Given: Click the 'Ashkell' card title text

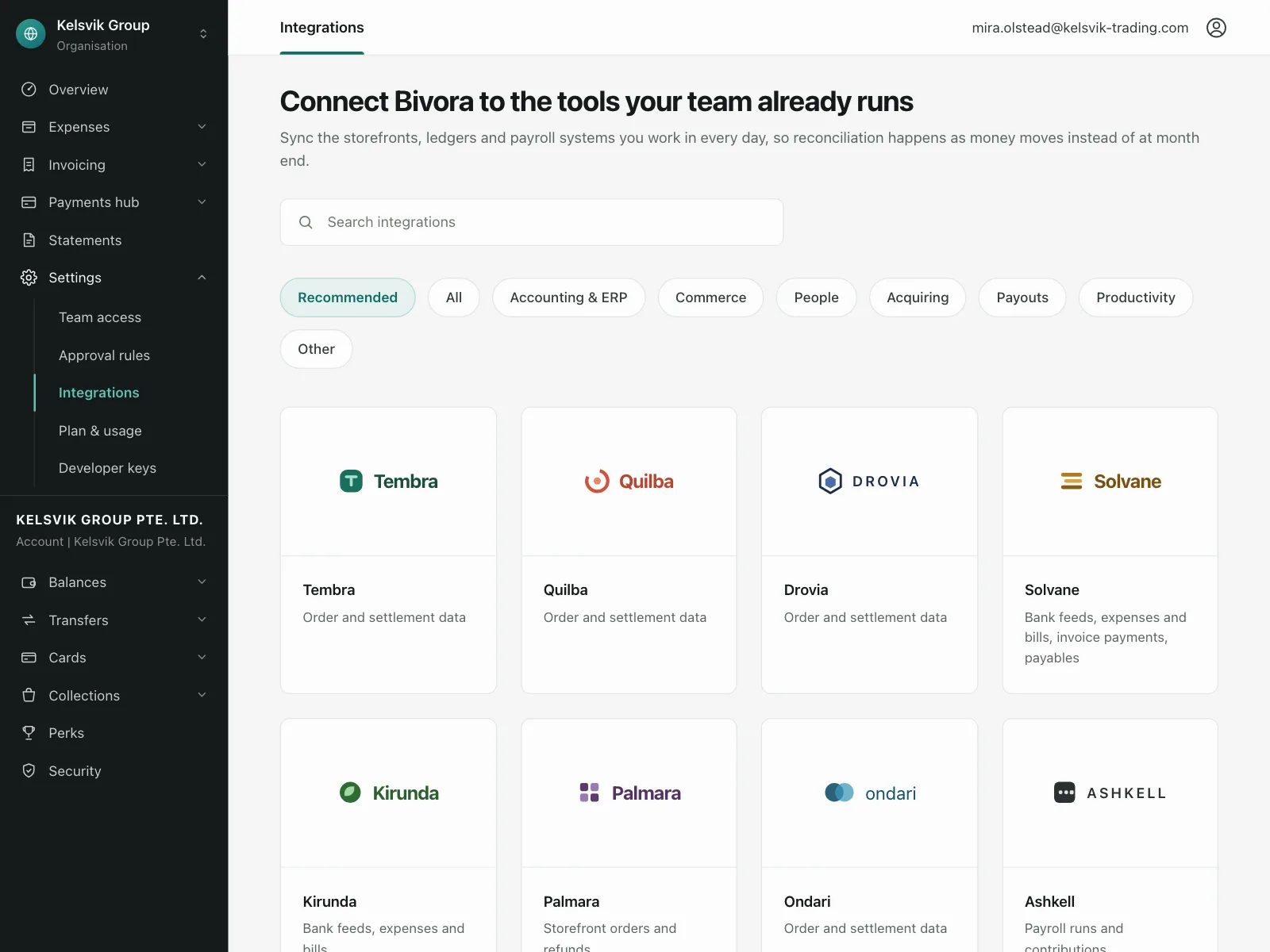Looking at the screenshot, I should tap(1049, 902).
